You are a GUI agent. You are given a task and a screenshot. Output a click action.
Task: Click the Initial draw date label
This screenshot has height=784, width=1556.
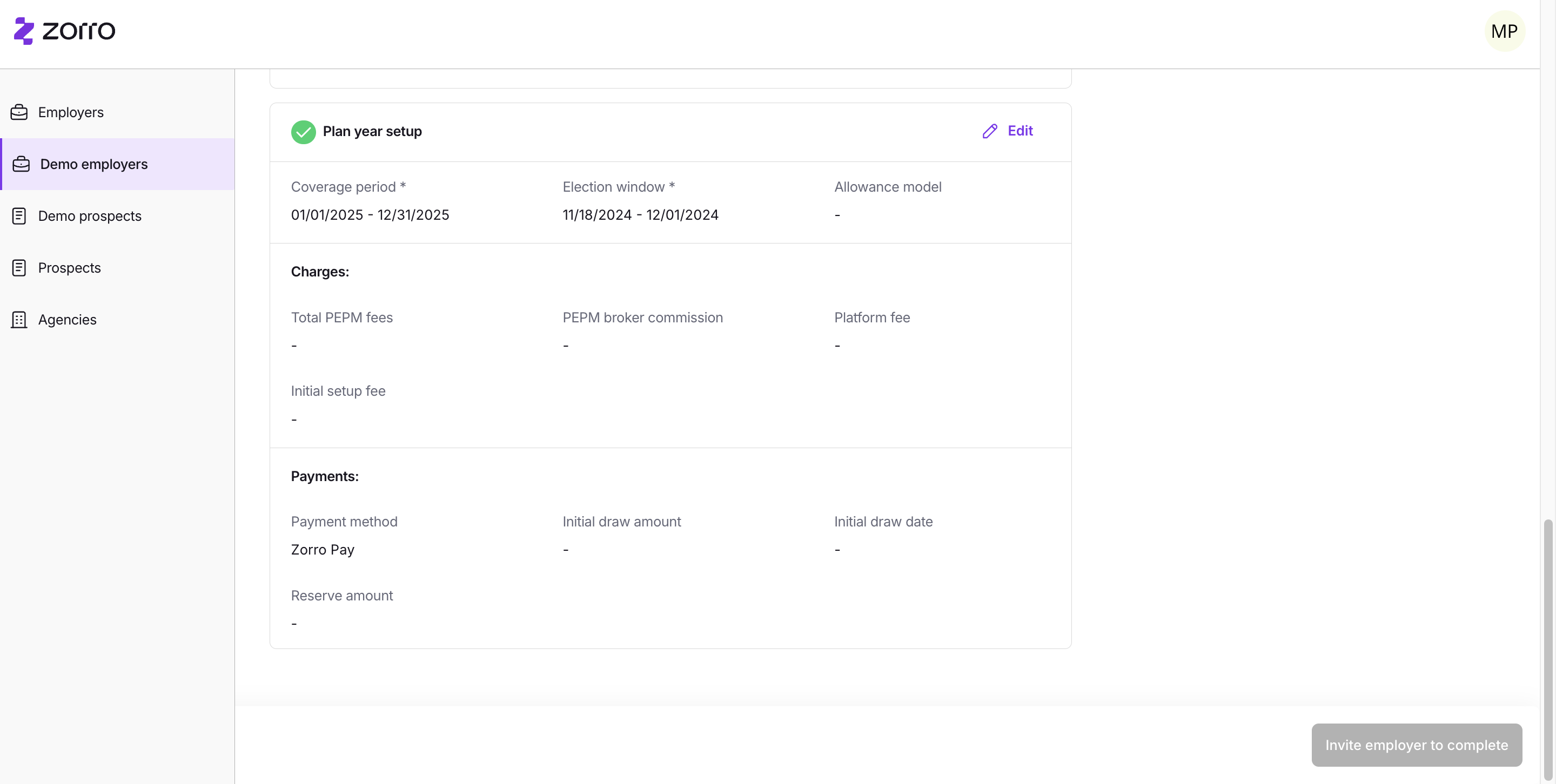pos(883,522)
